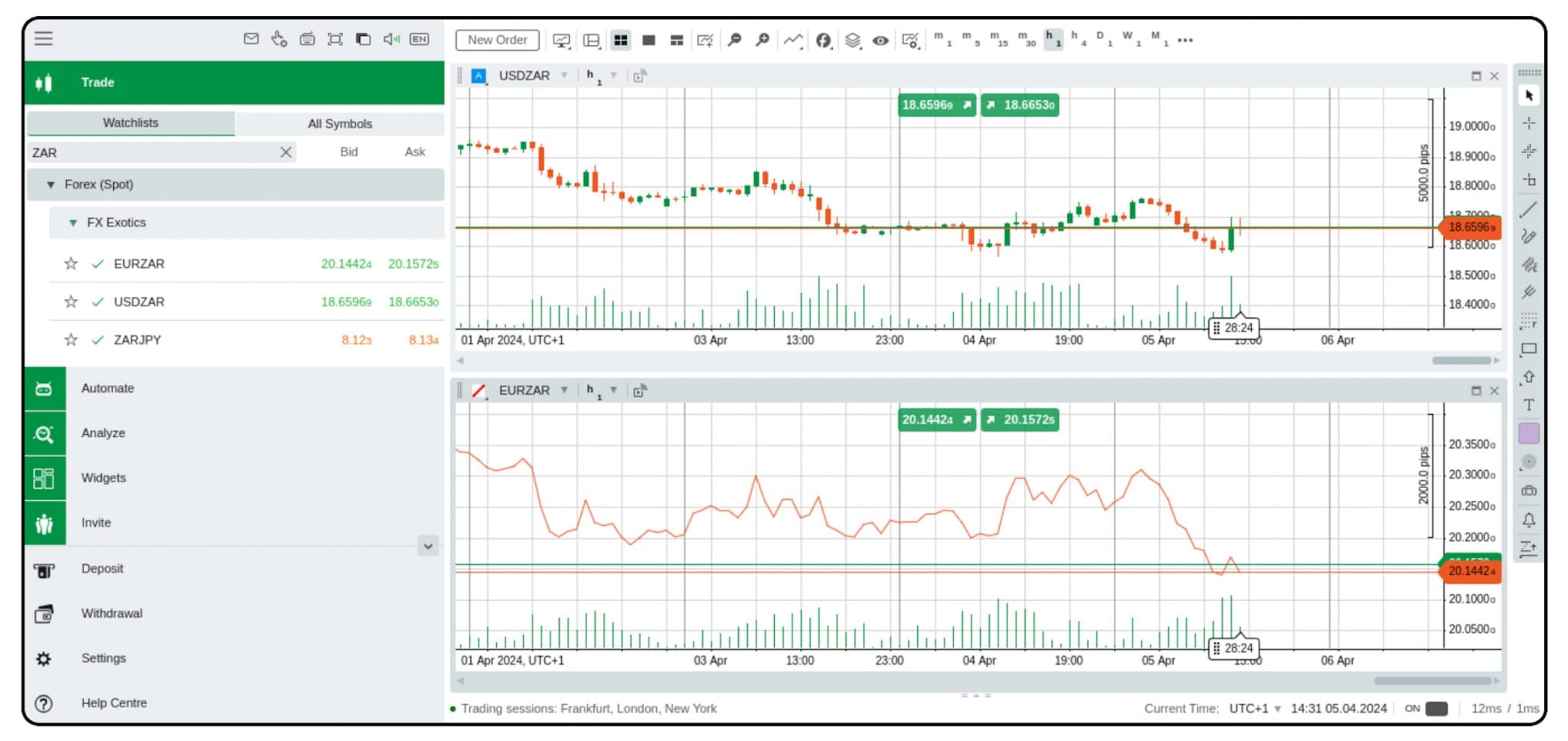Image resolution: width=1568 pixels, height=741 pixels.
Task: Open new chart monitor icon in toolbar
Action: (562, 41)
